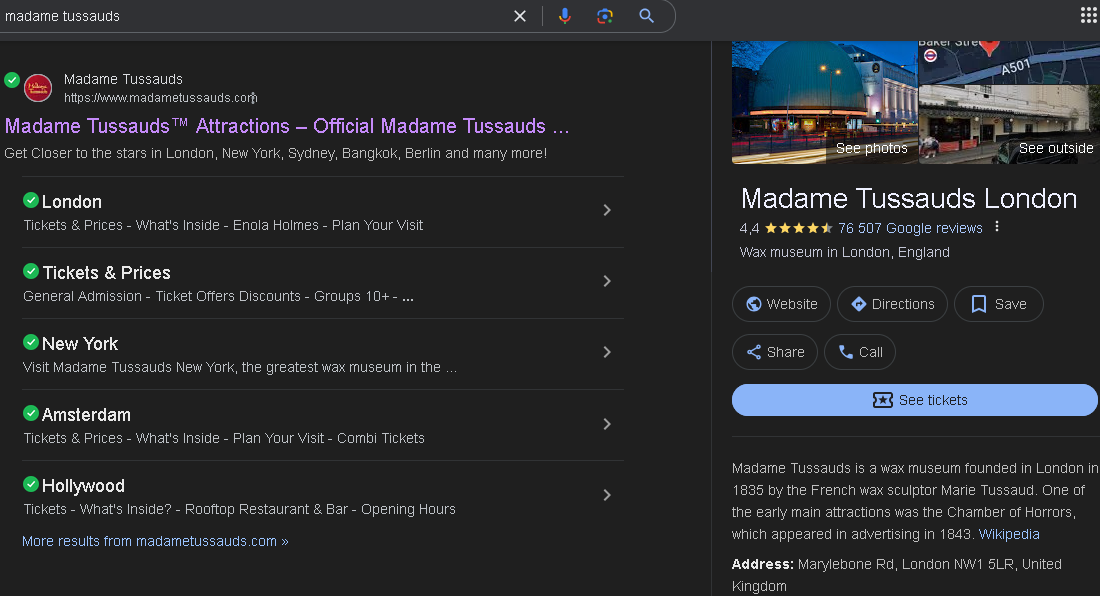
Task: Click the Website button
Action: tap(782, 304)
